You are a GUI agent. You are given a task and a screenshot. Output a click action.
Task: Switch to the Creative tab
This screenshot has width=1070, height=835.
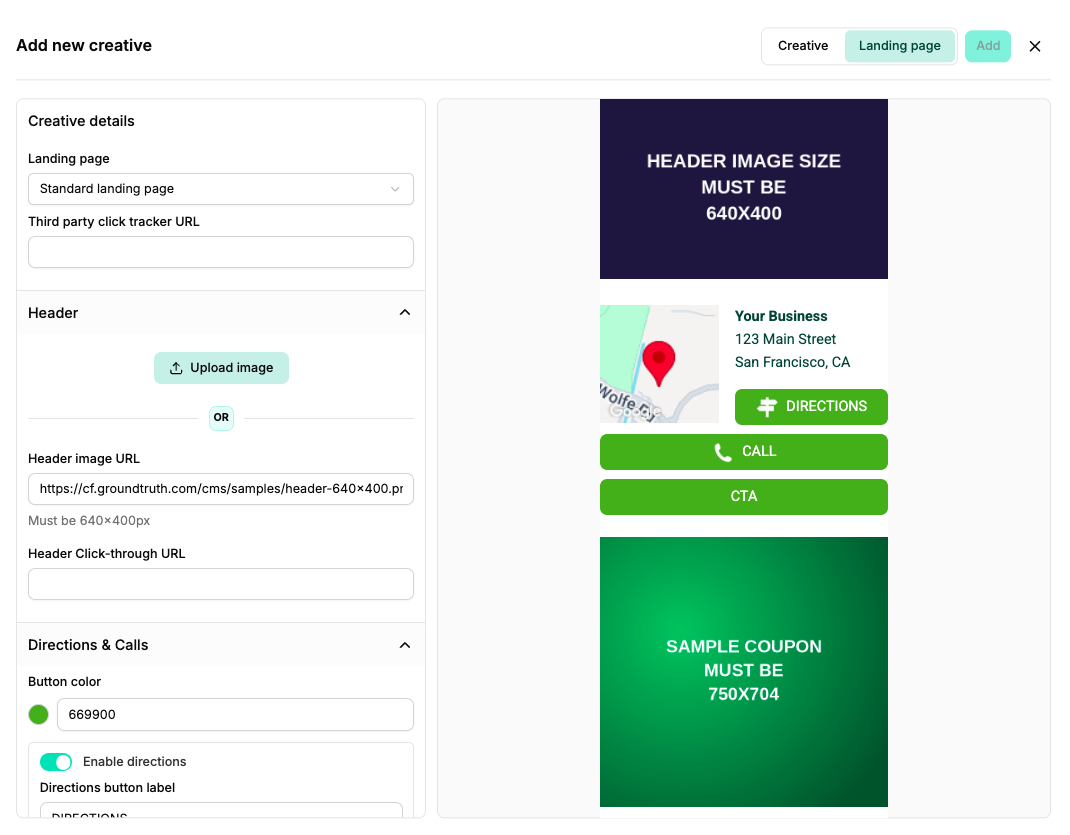tap(802, 46)
